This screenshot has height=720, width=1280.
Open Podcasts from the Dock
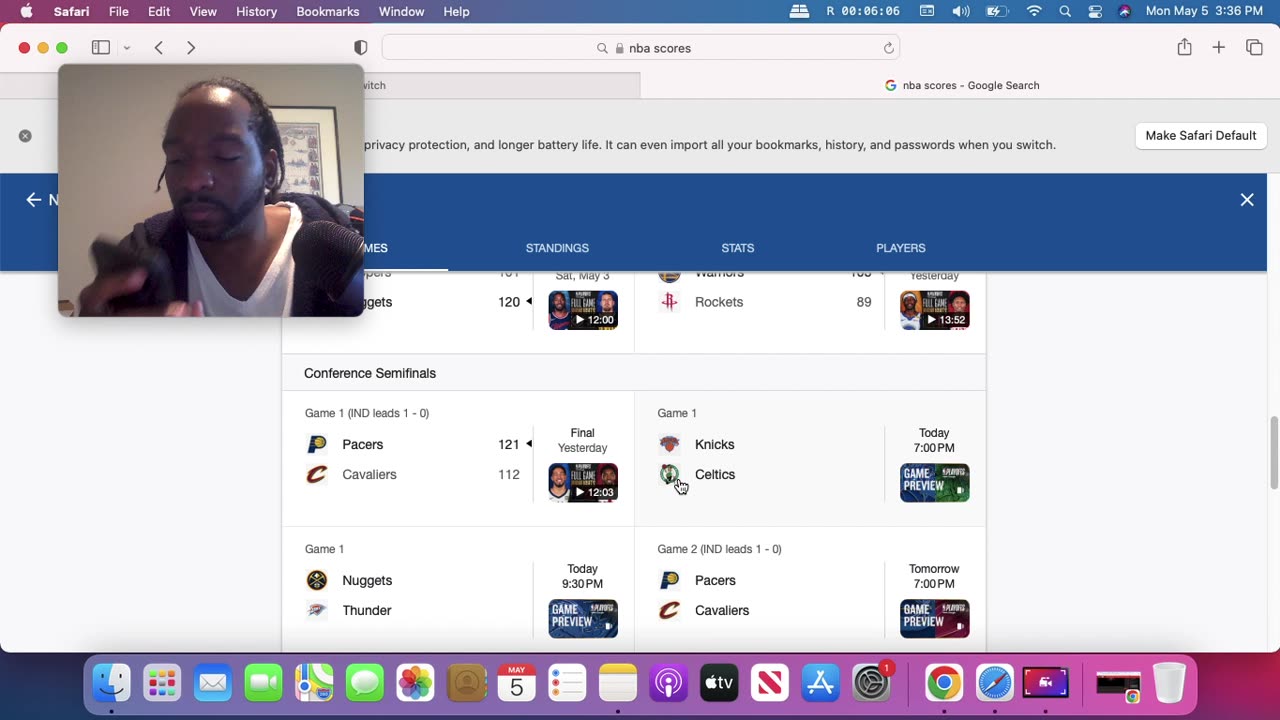(x=668, y=683)
